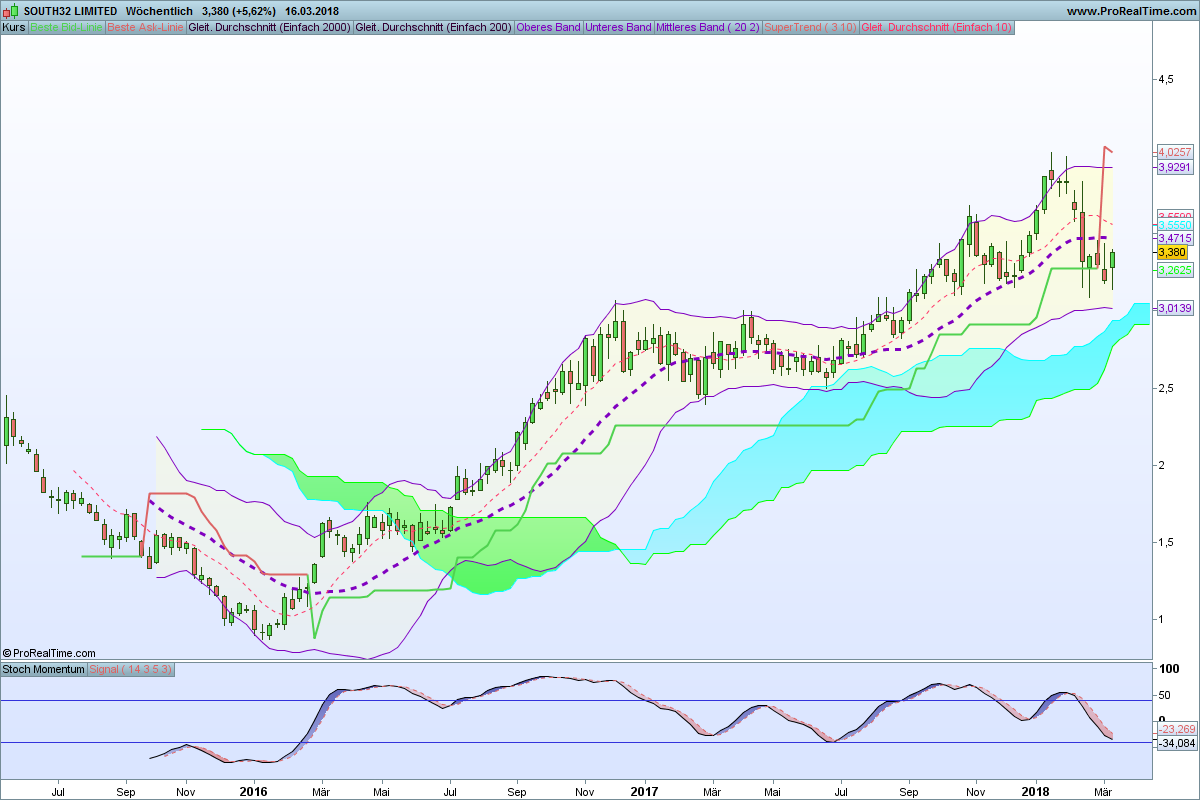Click the 2,5 price axis label
1200x800 pixels.
tap(1165, 388)
